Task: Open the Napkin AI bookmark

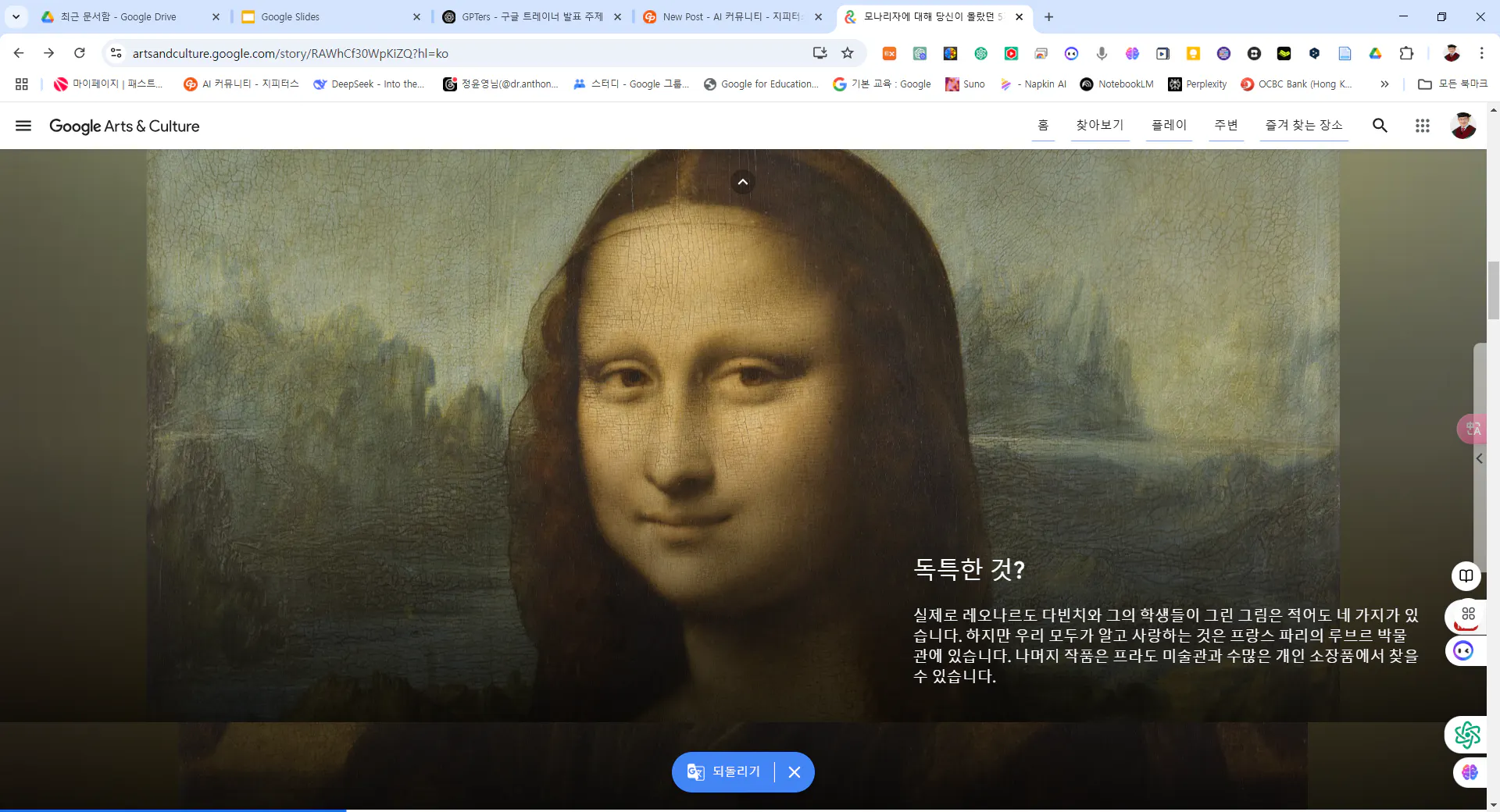Action: 1033,84
